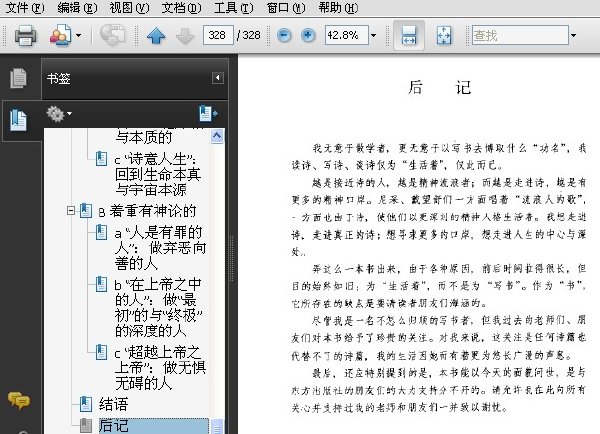Click the 查找 search box
Screen dimensions: 600x434
click(x=520, y=35)
